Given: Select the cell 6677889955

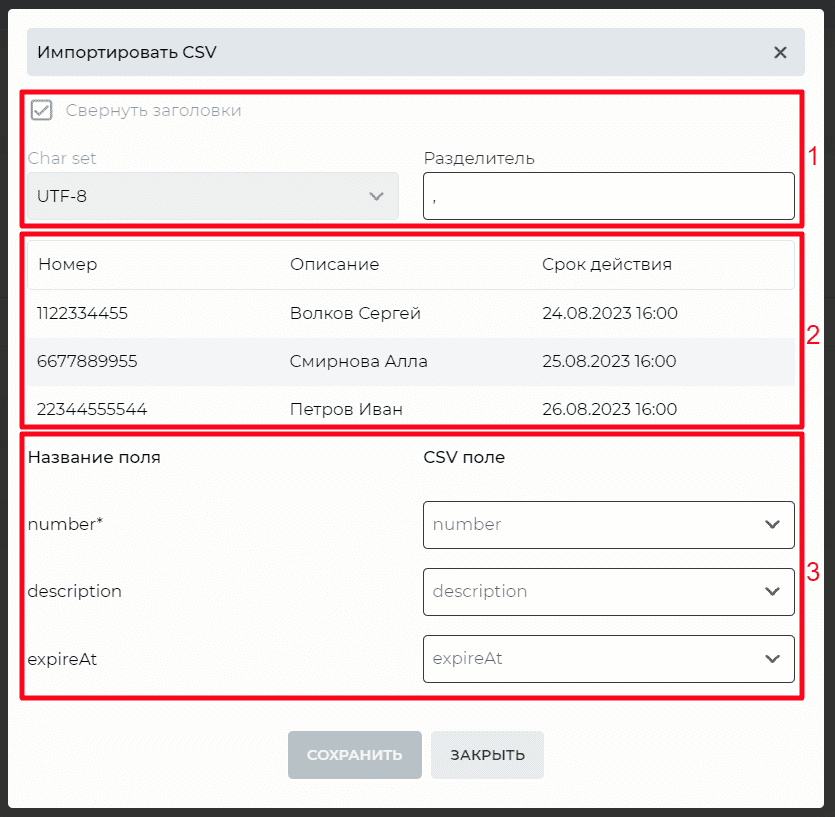Looking at the screenshot, I should 87,361.
